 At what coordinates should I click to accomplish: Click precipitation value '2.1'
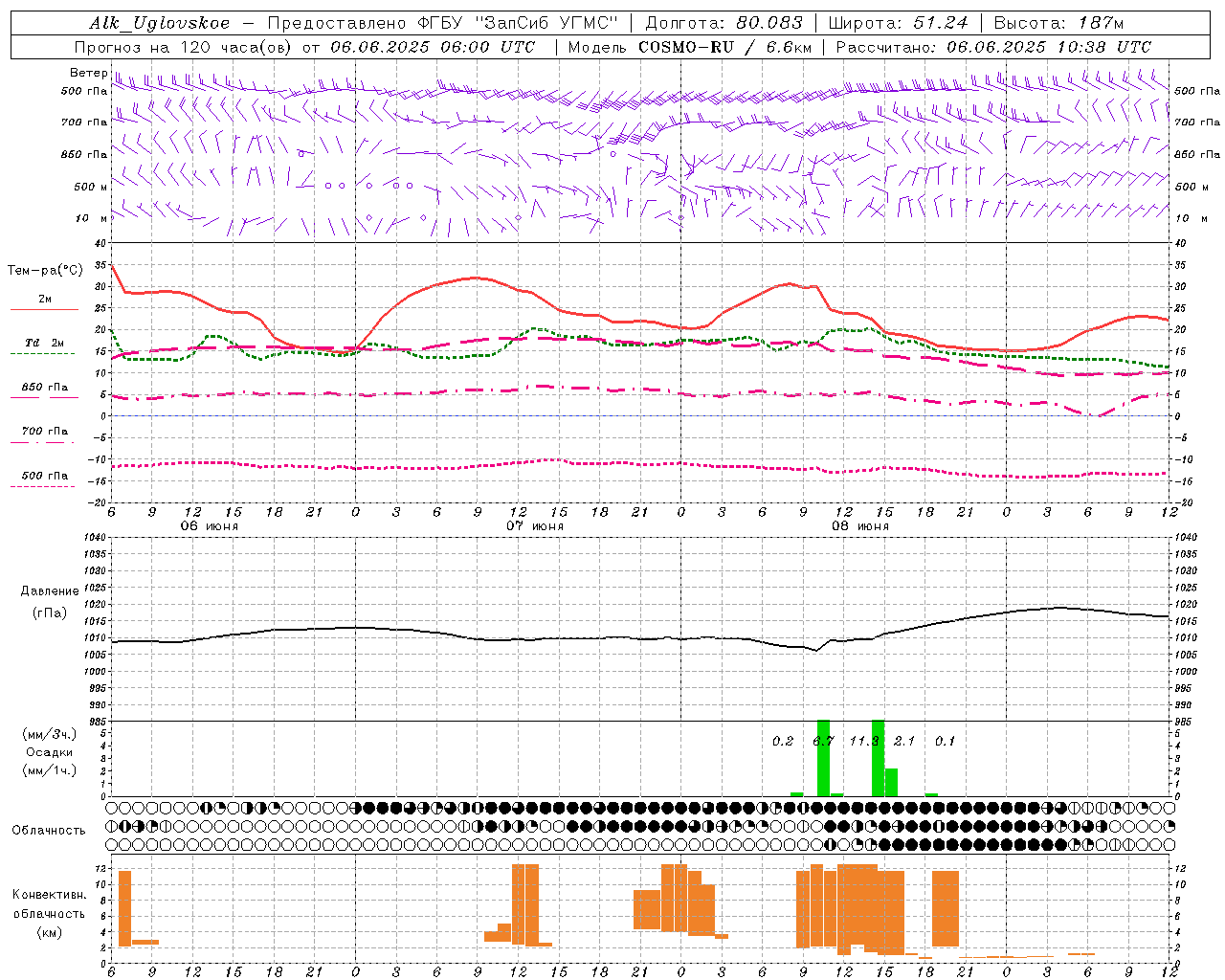click(x=904, y=742)
